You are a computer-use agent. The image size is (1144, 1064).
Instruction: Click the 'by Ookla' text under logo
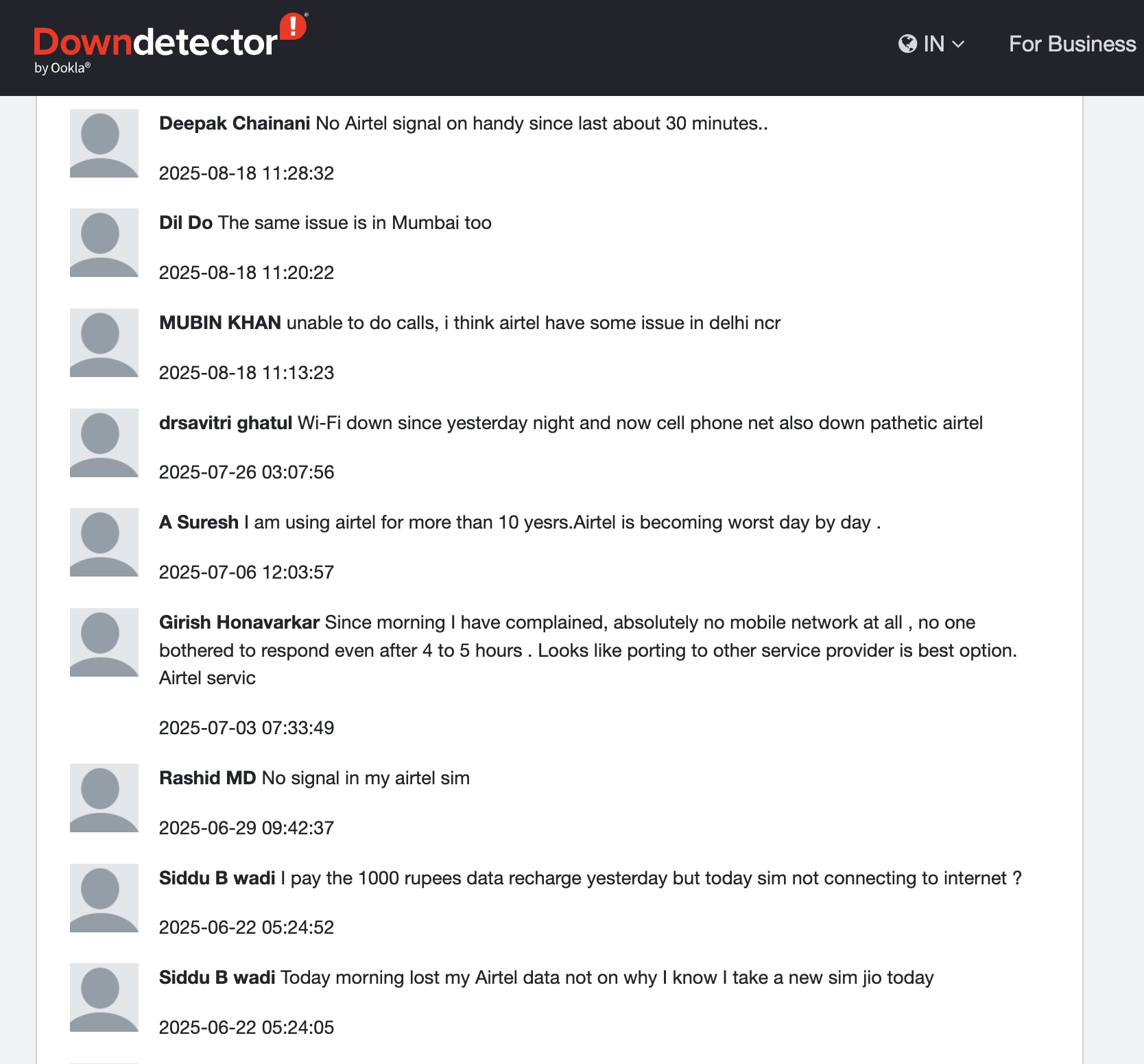[x=62, y=68]
